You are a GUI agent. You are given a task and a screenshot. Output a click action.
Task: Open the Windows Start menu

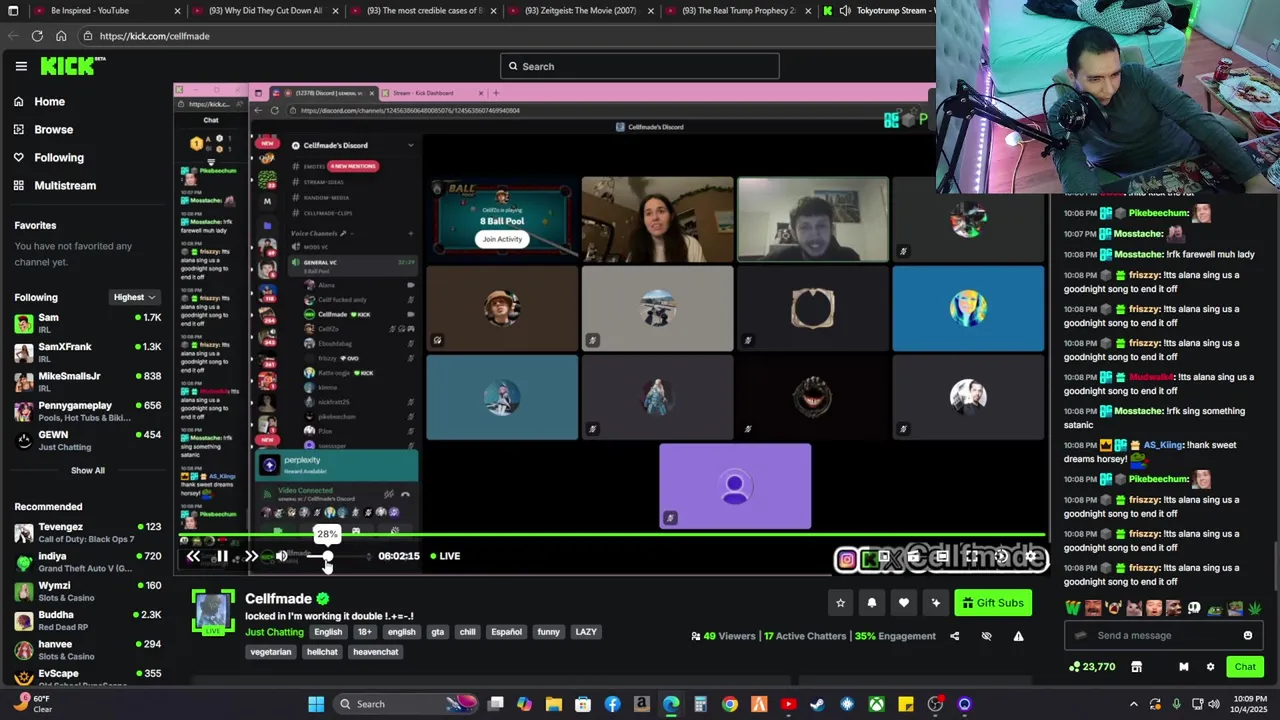[x=316, y=704]
